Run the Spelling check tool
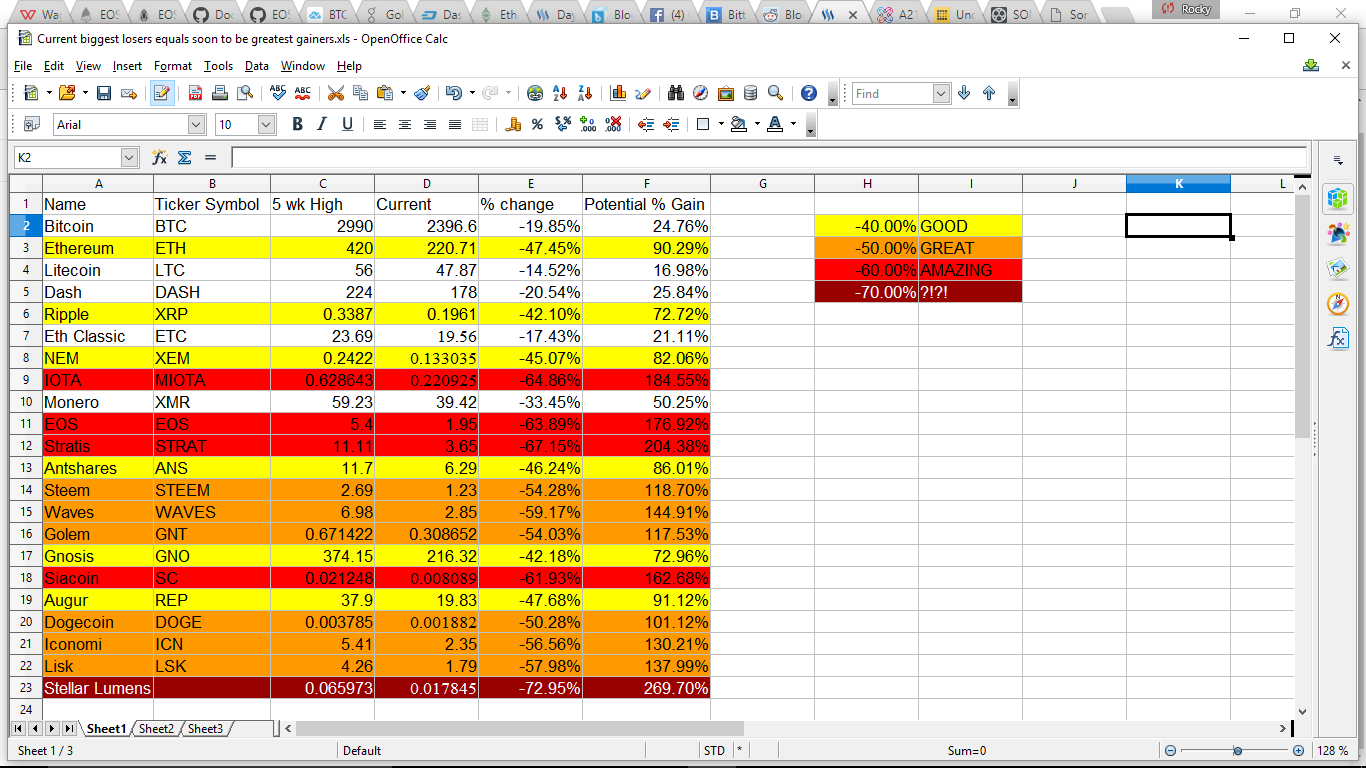 [x=279, y=93]
